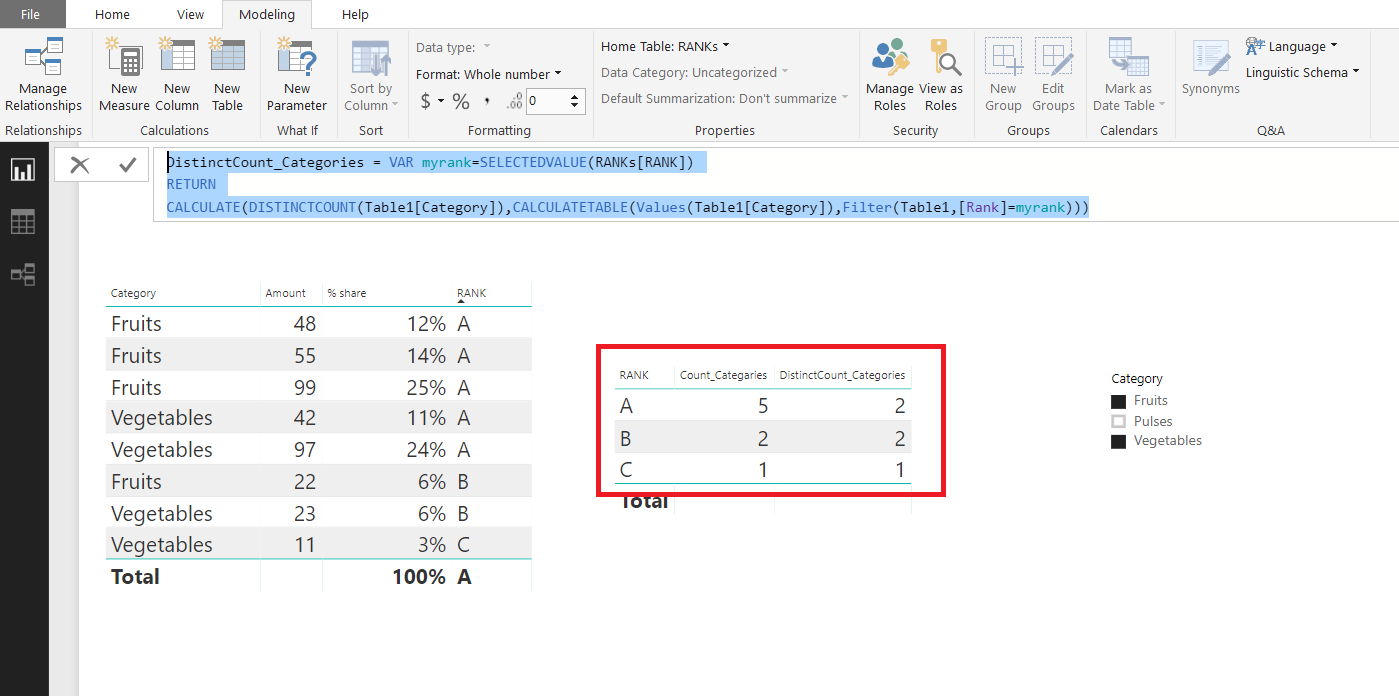The width and height of the screenshot is (1399, 696).
Task: Click Category slicer title
Action: [1137, 379]
